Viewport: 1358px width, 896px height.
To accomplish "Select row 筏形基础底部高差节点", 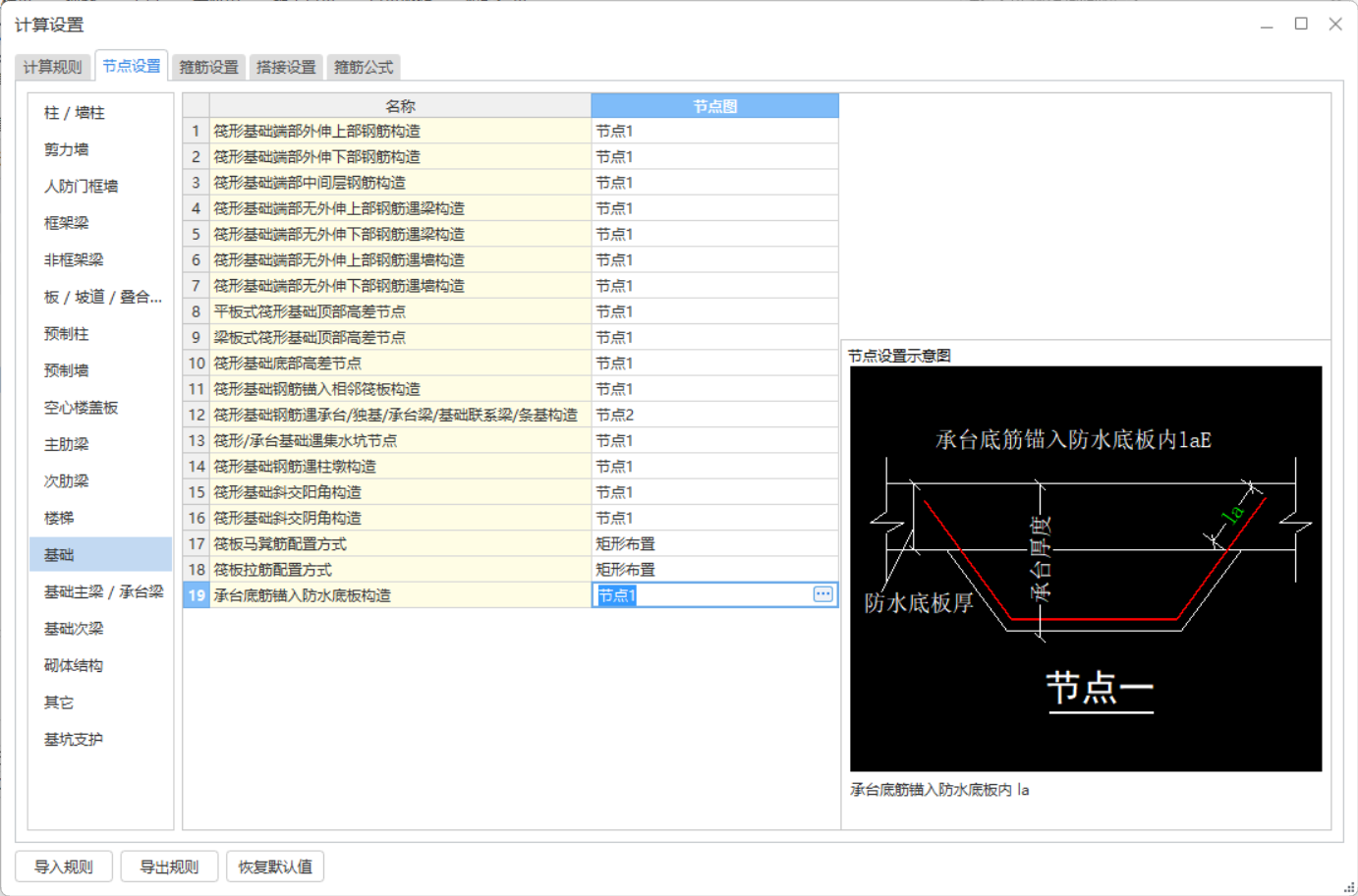I will click(x=400, y=363).
